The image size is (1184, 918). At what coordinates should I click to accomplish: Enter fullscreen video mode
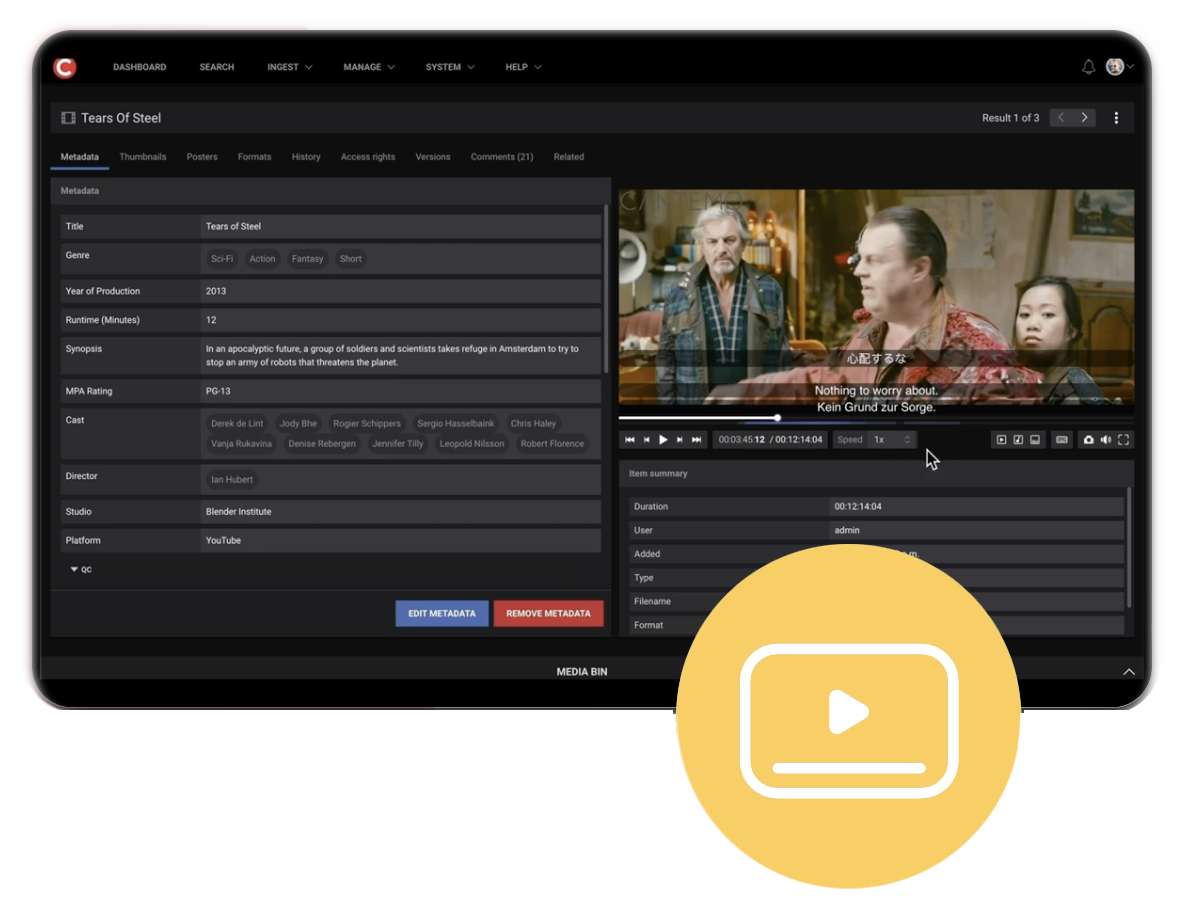pos(1124,439)
